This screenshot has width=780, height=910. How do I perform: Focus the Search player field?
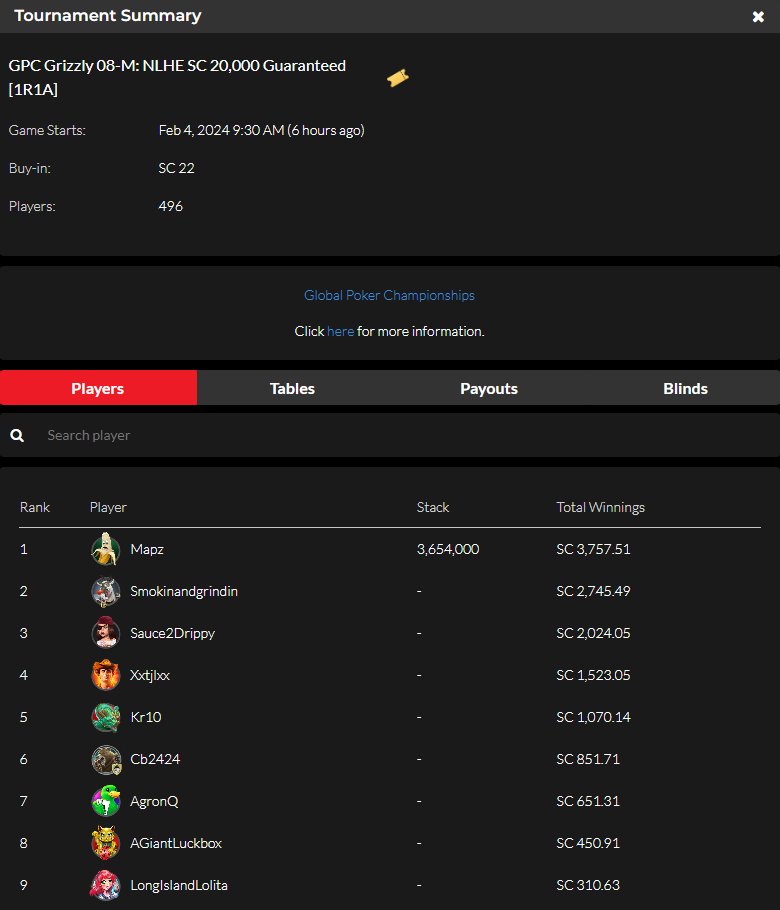(x=390, y=435)
